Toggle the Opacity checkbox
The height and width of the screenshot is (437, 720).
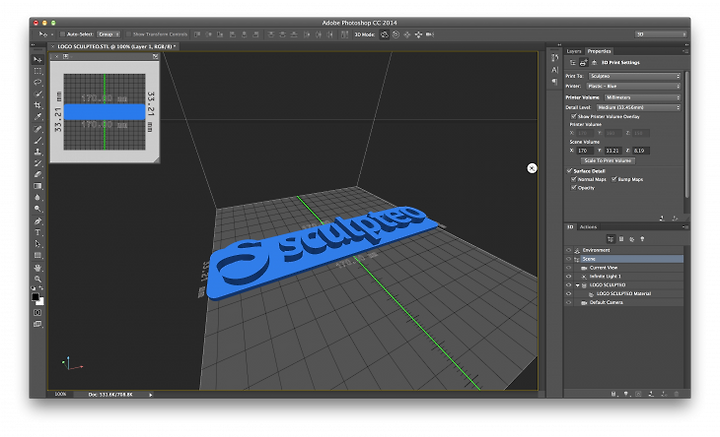coord(574,188)
